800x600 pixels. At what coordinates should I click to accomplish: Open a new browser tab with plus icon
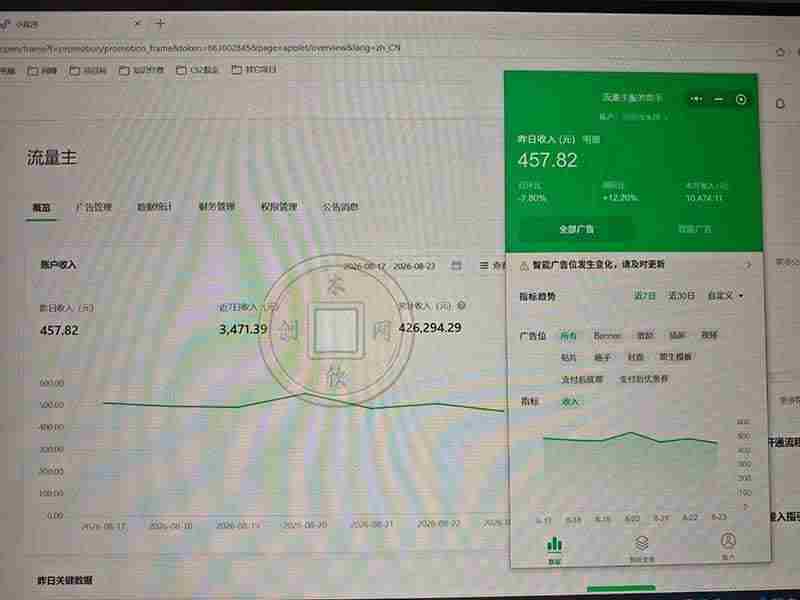(x=160, y=23)
